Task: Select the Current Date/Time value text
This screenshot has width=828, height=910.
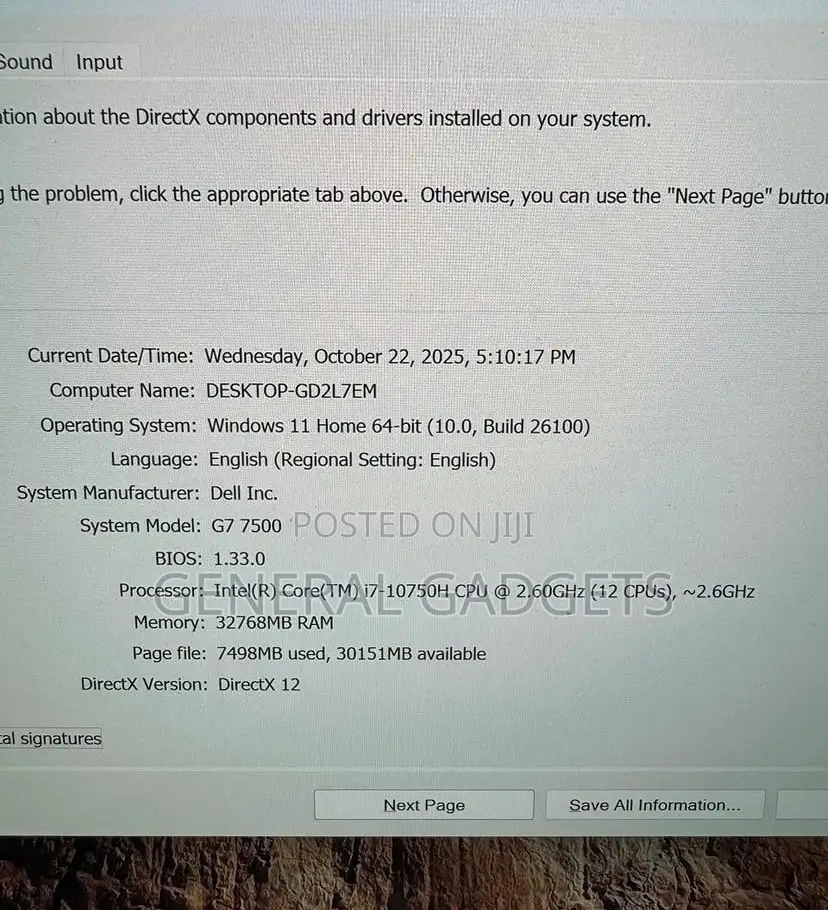Action: (390, 356)
